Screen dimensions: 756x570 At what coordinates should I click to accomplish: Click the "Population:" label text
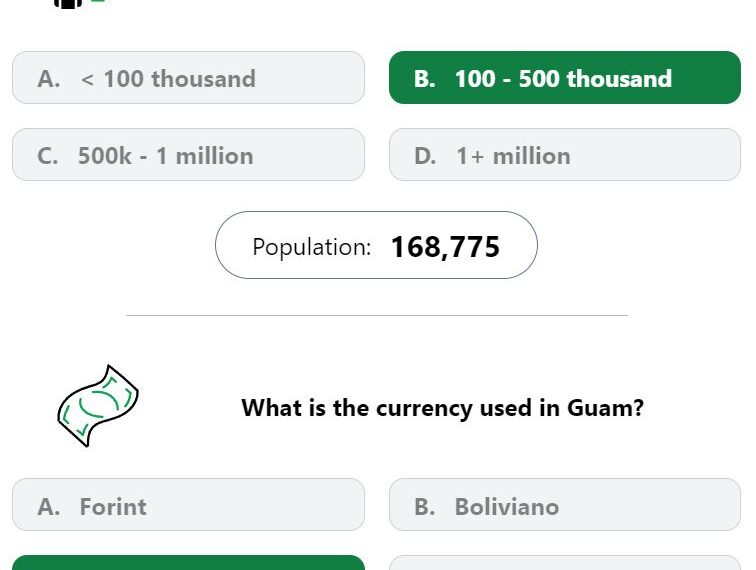point(311,247)
